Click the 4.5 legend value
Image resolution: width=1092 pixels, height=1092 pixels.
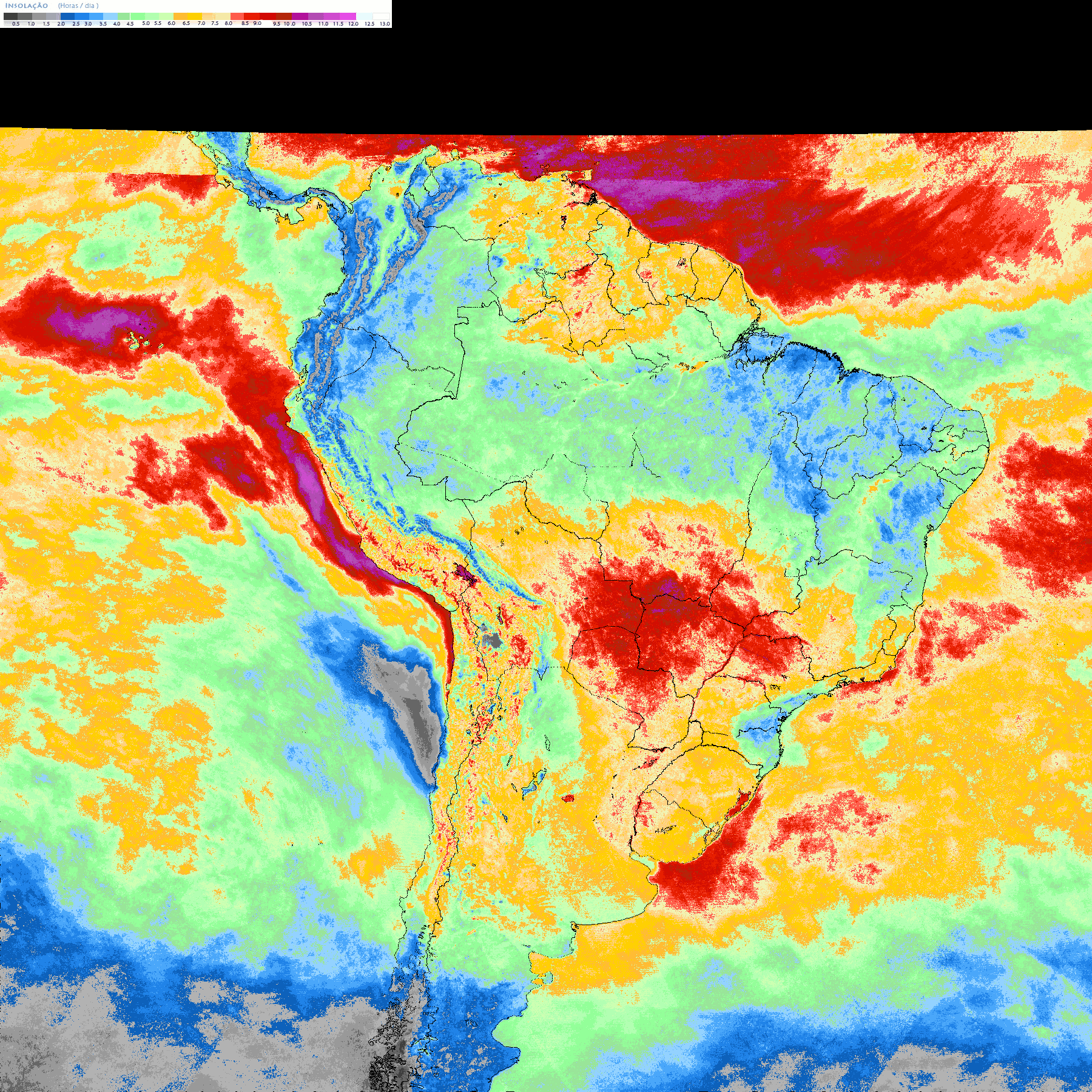click(x=130, y=24)
